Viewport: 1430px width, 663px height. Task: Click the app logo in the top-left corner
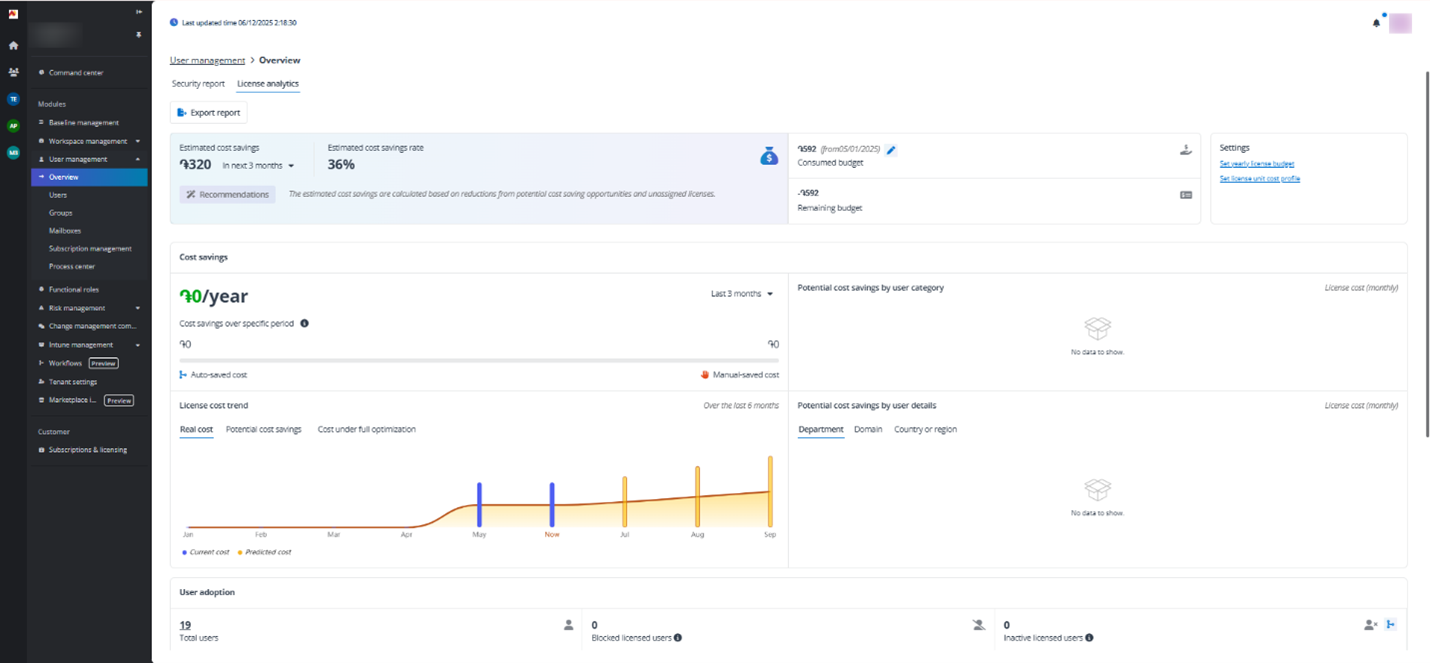click(13, 13)
